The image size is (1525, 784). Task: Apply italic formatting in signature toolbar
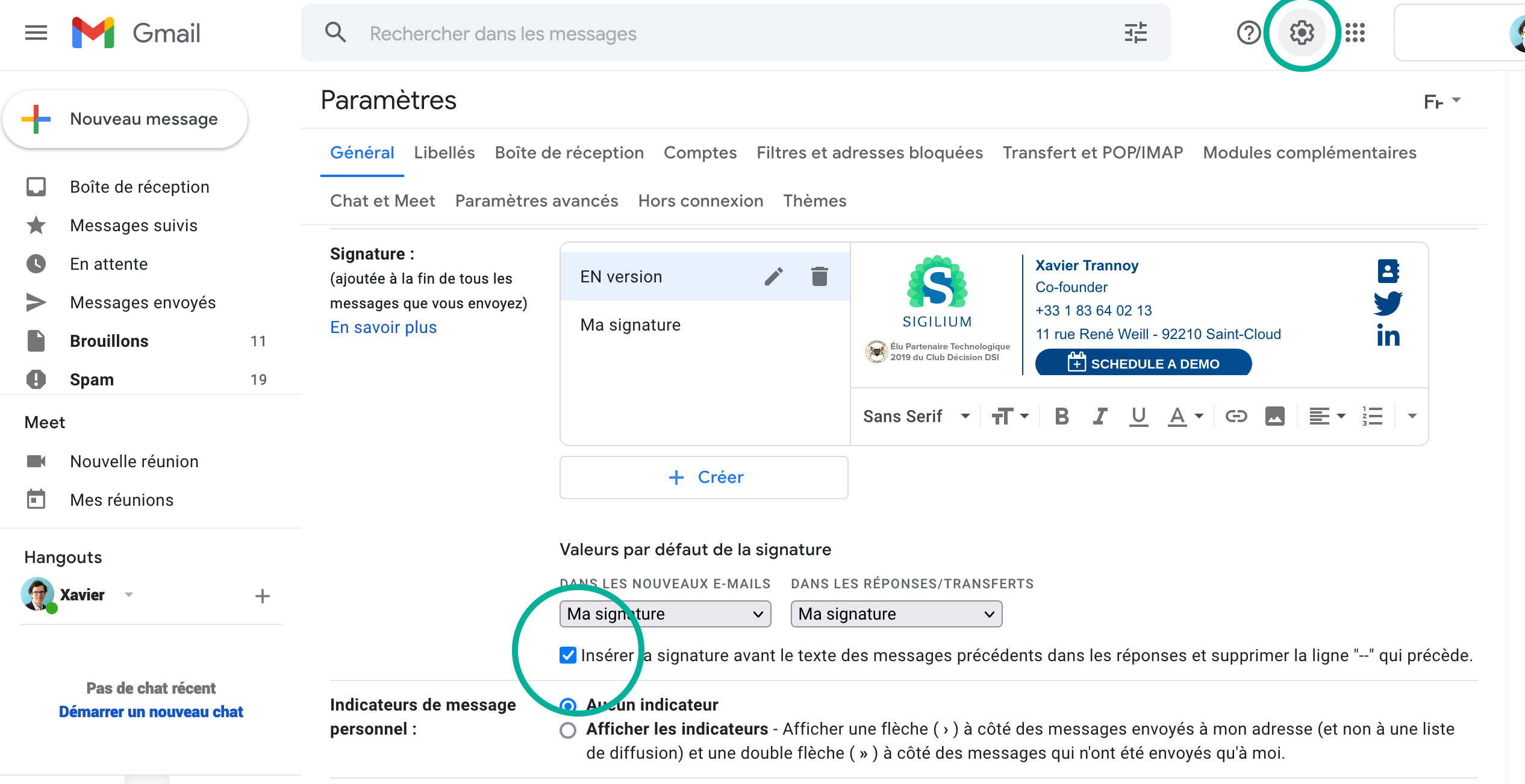click(x=1100, y=416)
